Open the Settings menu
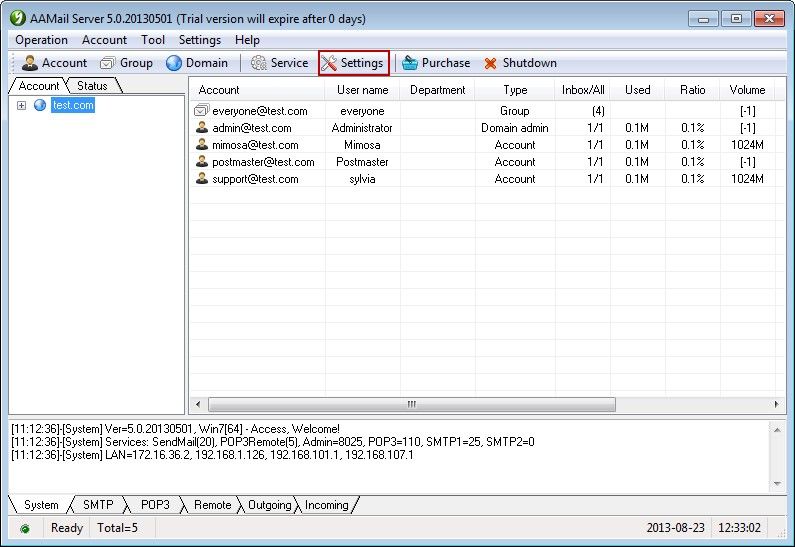The image size is (795, 547). coord(200,40)
